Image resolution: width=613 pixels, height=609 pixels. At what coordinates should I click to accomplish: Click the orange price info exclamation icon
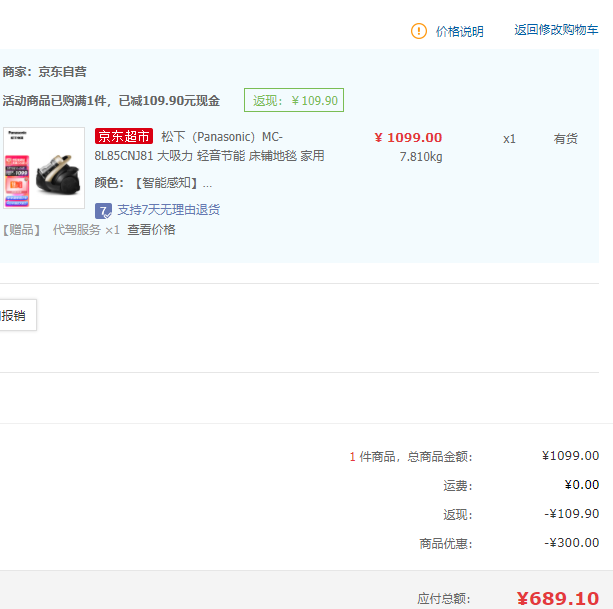(419, 31)
